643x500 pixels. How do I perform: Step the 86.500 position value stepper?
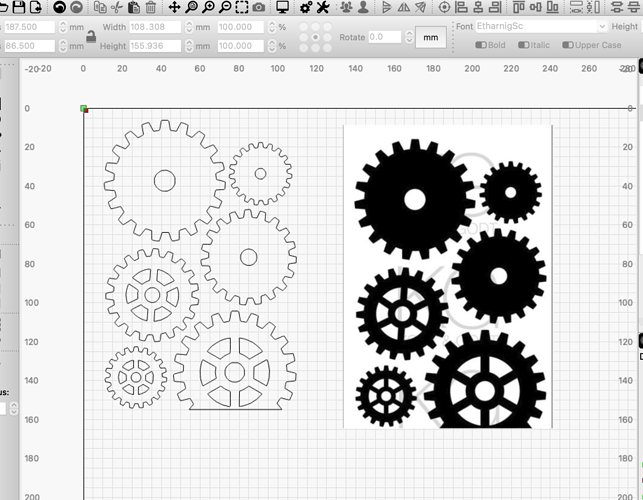(63, 46)
